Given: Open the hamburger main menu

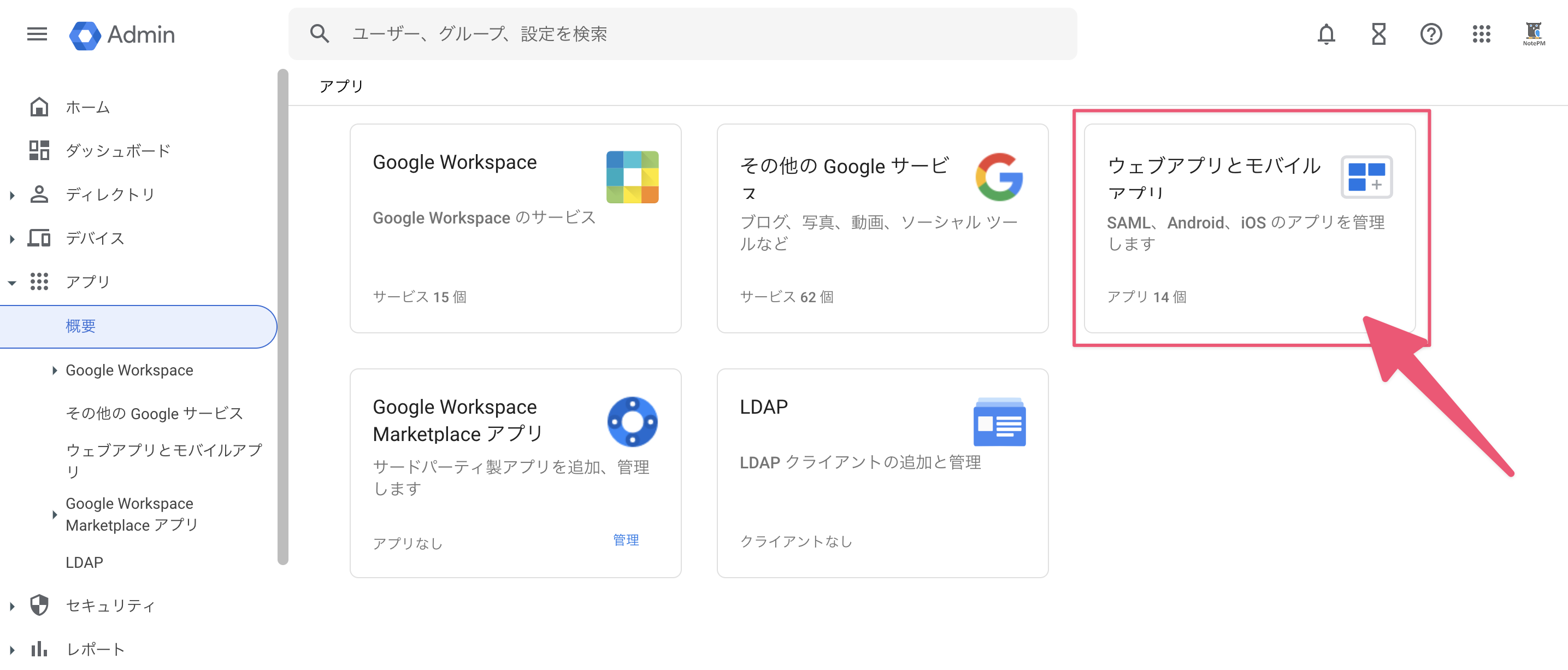Looking at the screenshot, I should coord(37,34).
